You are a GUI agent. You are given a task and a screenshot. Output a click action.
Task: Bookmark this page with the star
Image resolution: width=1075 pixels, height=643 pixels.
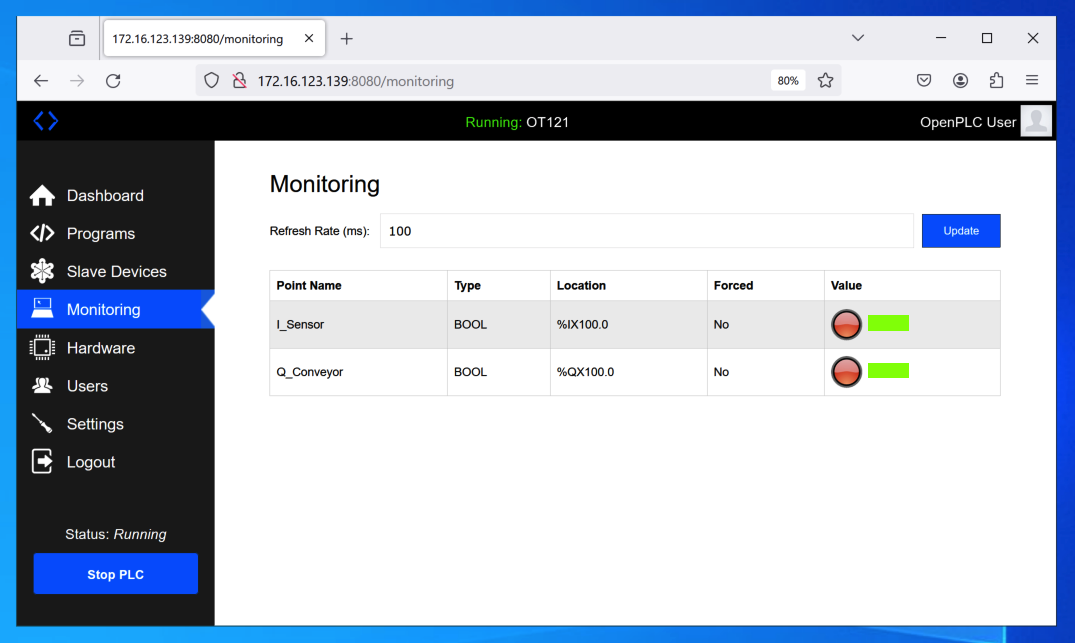825,81
